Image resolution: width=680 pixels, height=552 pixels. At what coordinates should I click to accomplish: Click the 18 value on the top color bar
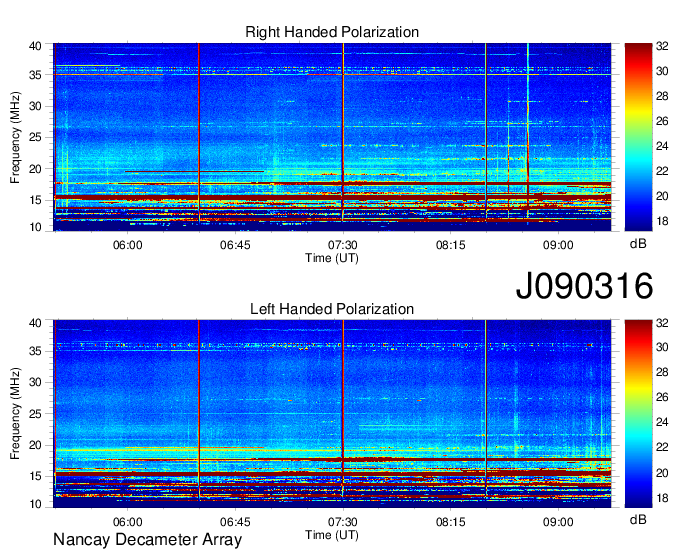click(x=662, y=221)
